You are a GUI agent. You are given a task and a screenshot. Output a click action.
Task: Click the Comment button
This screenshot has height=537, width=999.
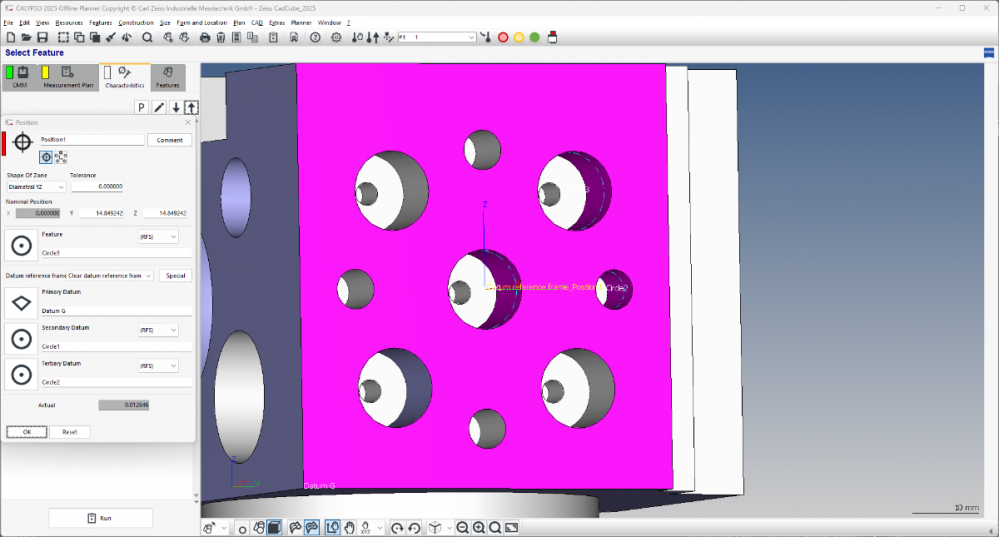tap(169, 140)
